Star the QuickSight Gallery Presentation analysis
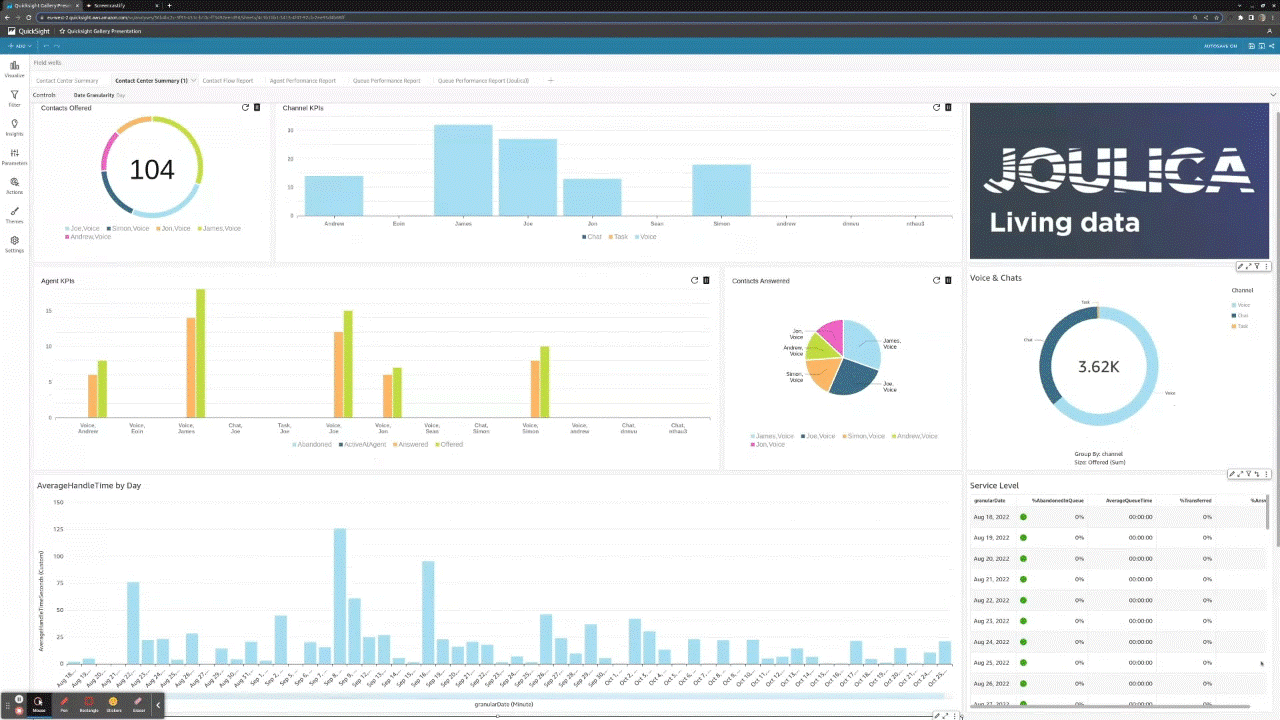The height and width of the screenshot is (720, 1280). coord(62,31)
